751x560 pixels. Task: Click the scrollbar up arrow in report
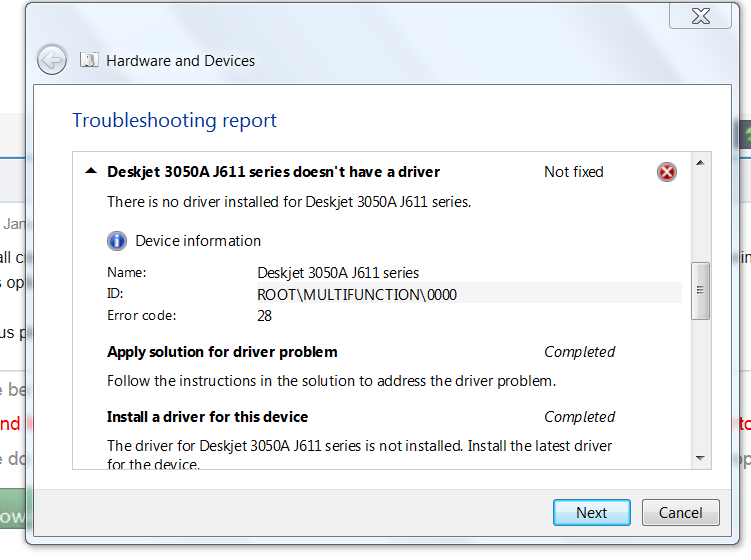pos(700,163)
